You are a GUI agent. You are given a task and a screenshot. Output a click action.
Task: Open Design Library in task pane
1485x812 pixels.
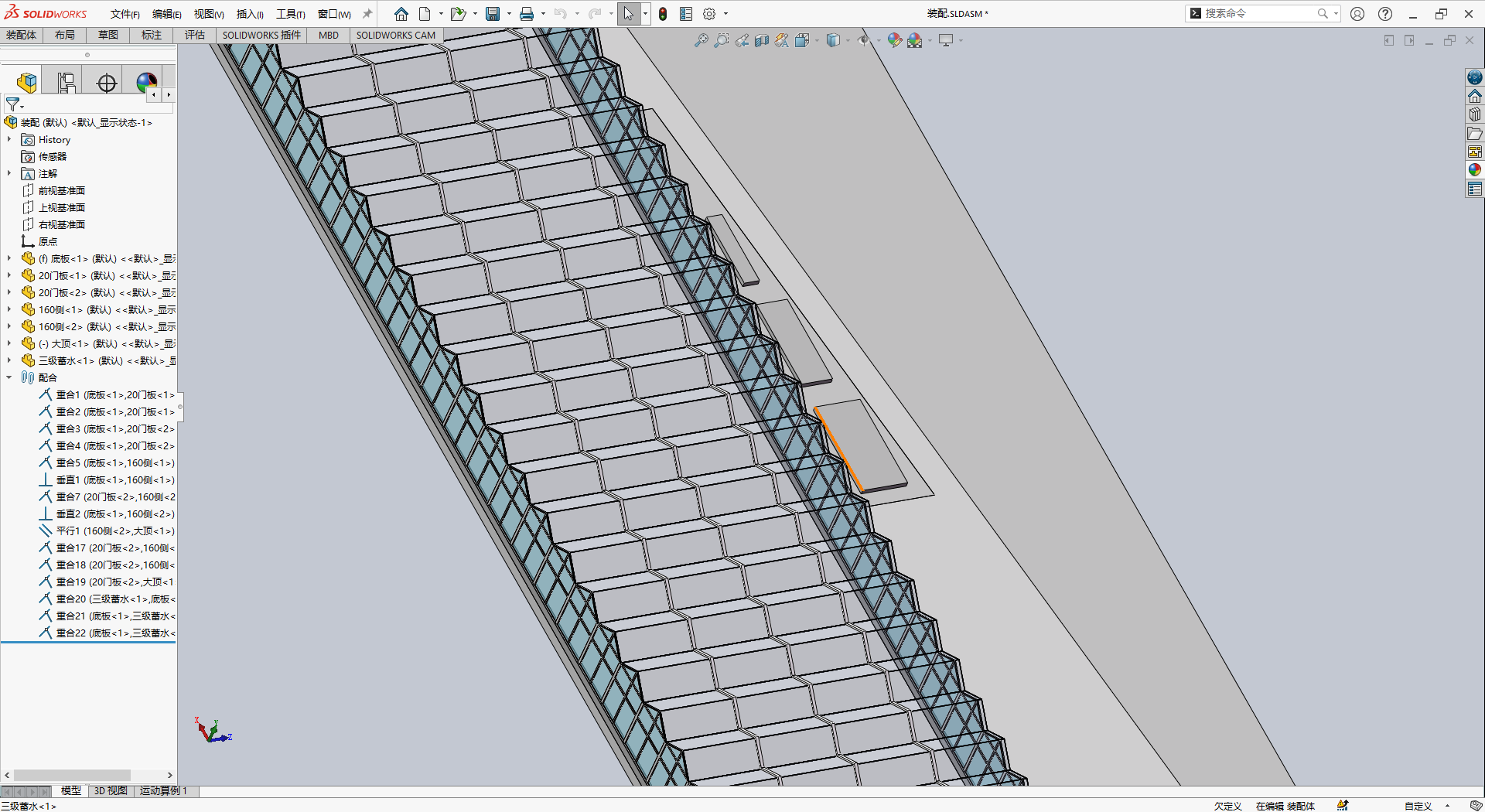tap(1475, 114)
